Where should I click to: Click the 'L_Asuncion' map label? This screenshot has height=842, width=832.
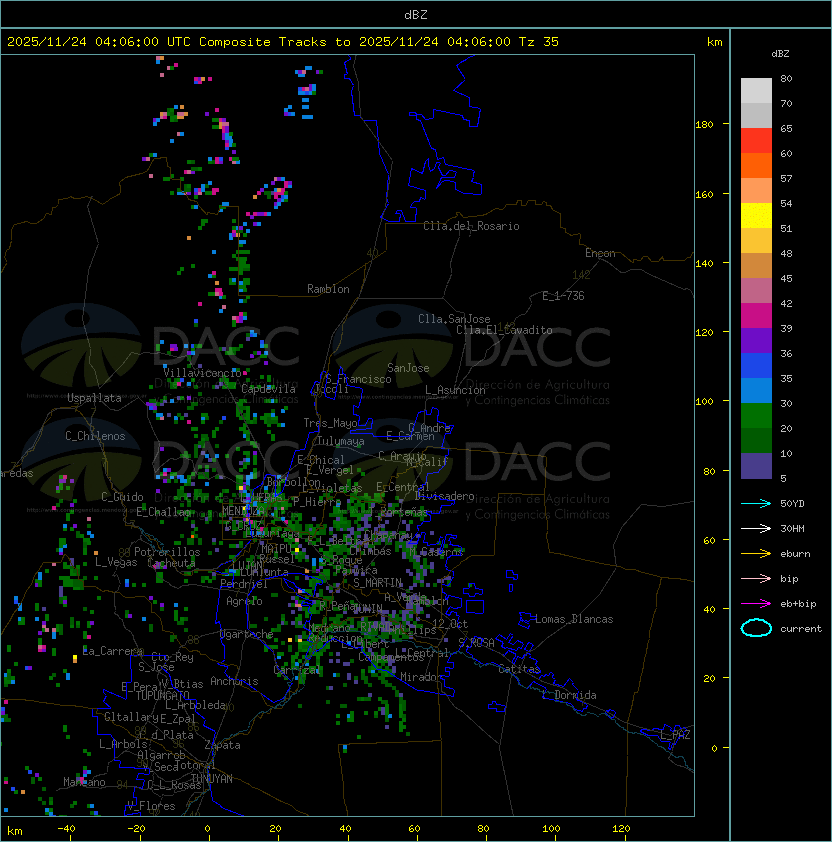tap(455, 390)
